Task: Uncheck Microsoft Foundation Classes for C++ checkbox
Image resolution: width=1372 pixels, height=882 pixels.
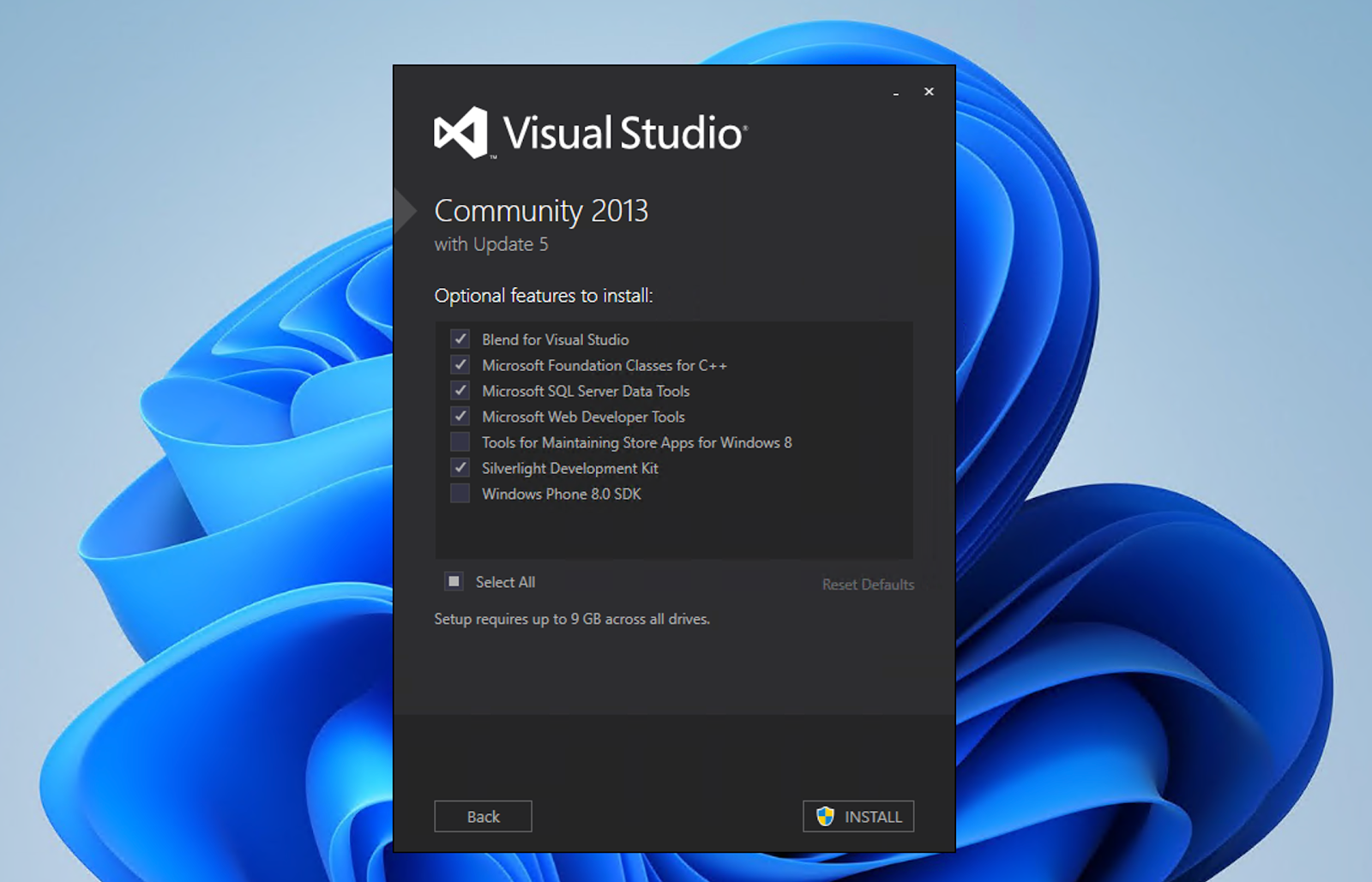Action: (460, 364)
